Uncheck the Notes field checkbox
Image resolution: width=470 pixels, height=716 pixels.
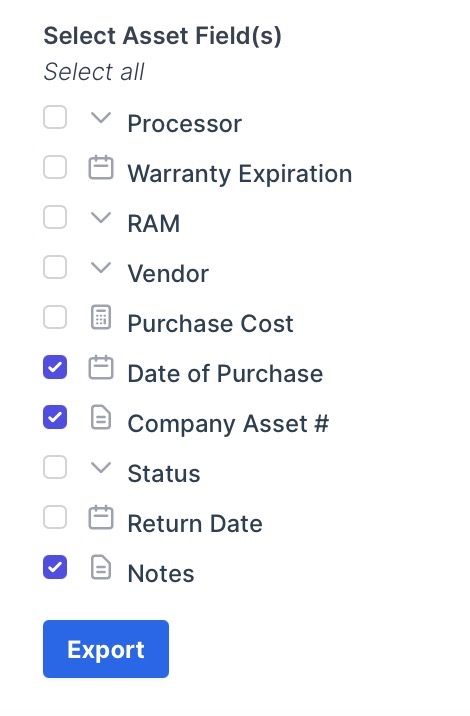click(55, 567)
